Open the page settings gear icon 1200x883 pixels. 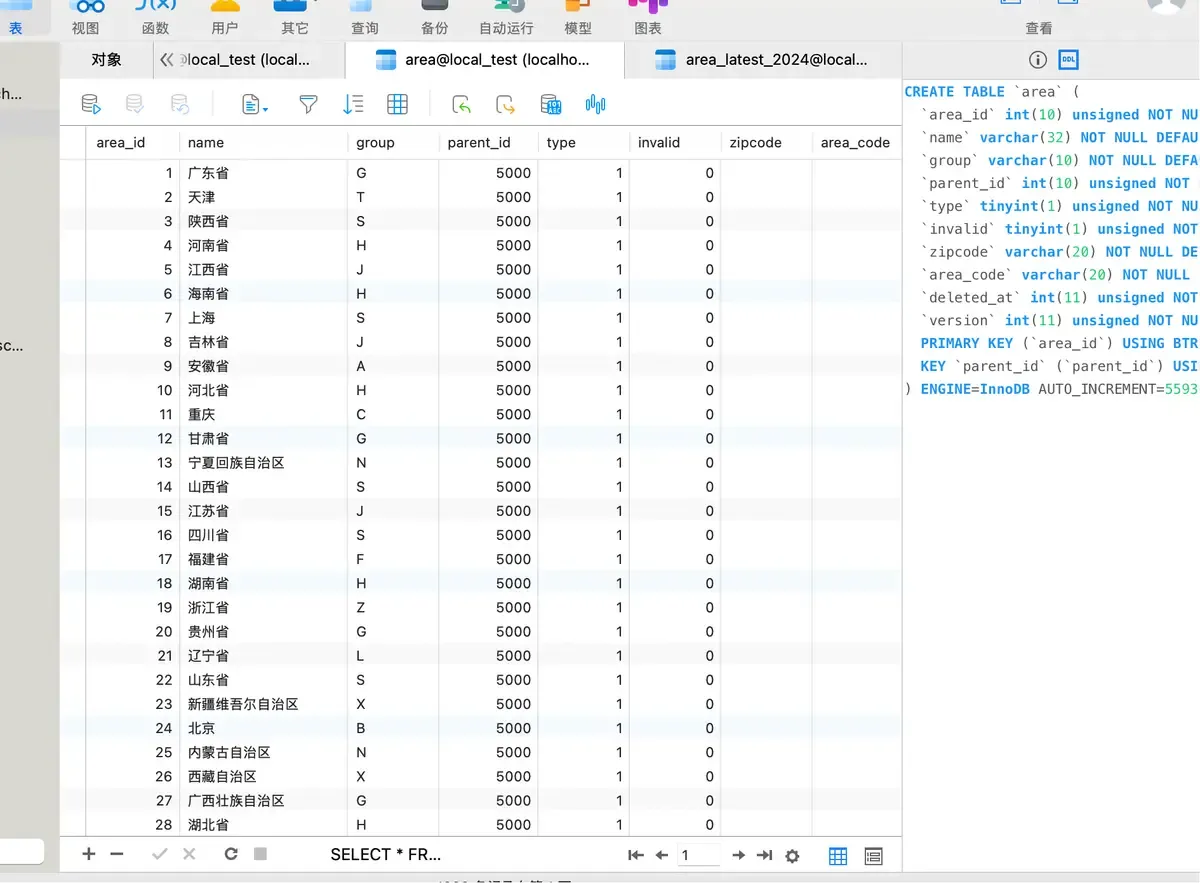[793, 856]
